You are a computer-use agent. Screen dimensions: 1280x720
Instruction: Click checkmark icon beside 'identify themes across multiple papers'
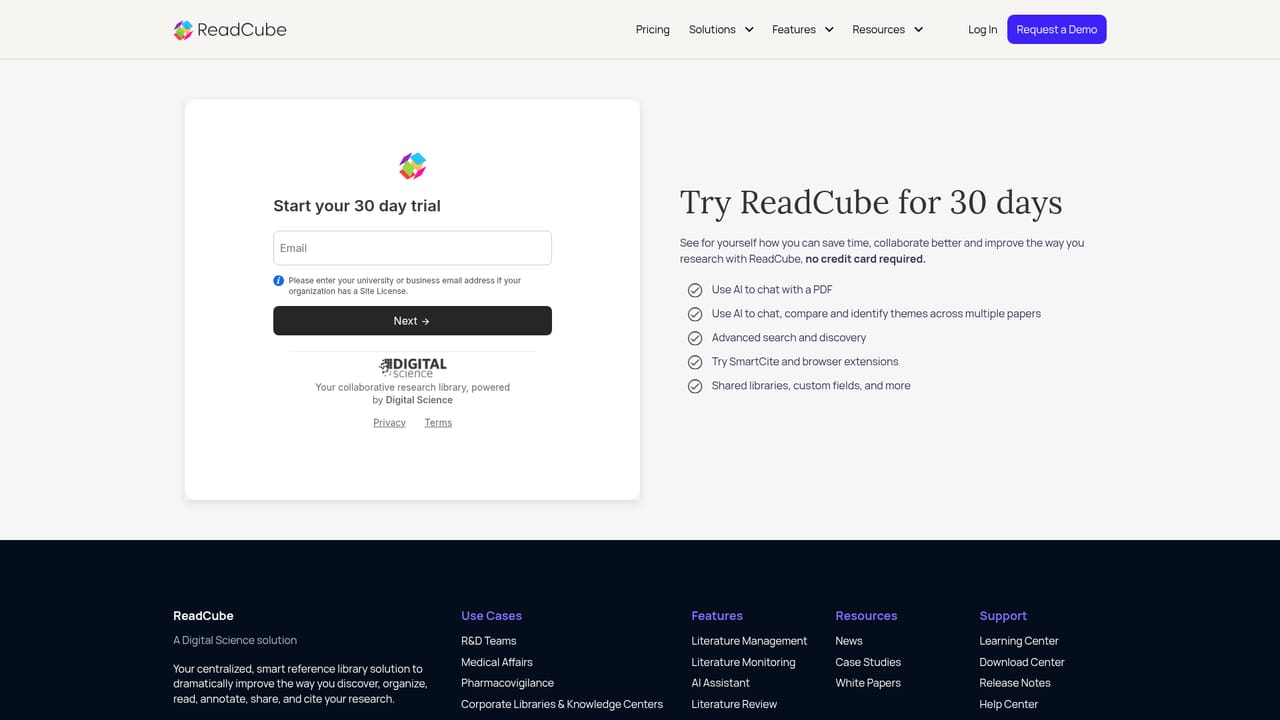pos(695,314)
